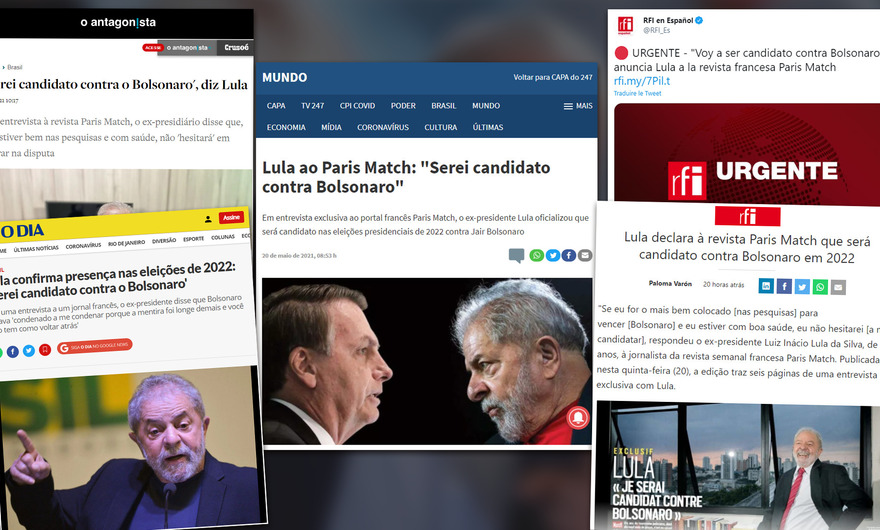The width and height of the screenshot is (880, 530).
Task: Click the Voltar para CAPA do 247 link
Action: 553,77
